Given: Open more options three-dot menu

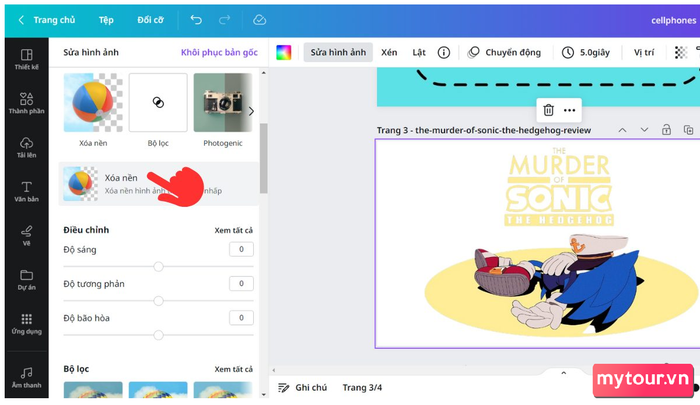Looking at the screenshot, I should (x=569, y=110).
